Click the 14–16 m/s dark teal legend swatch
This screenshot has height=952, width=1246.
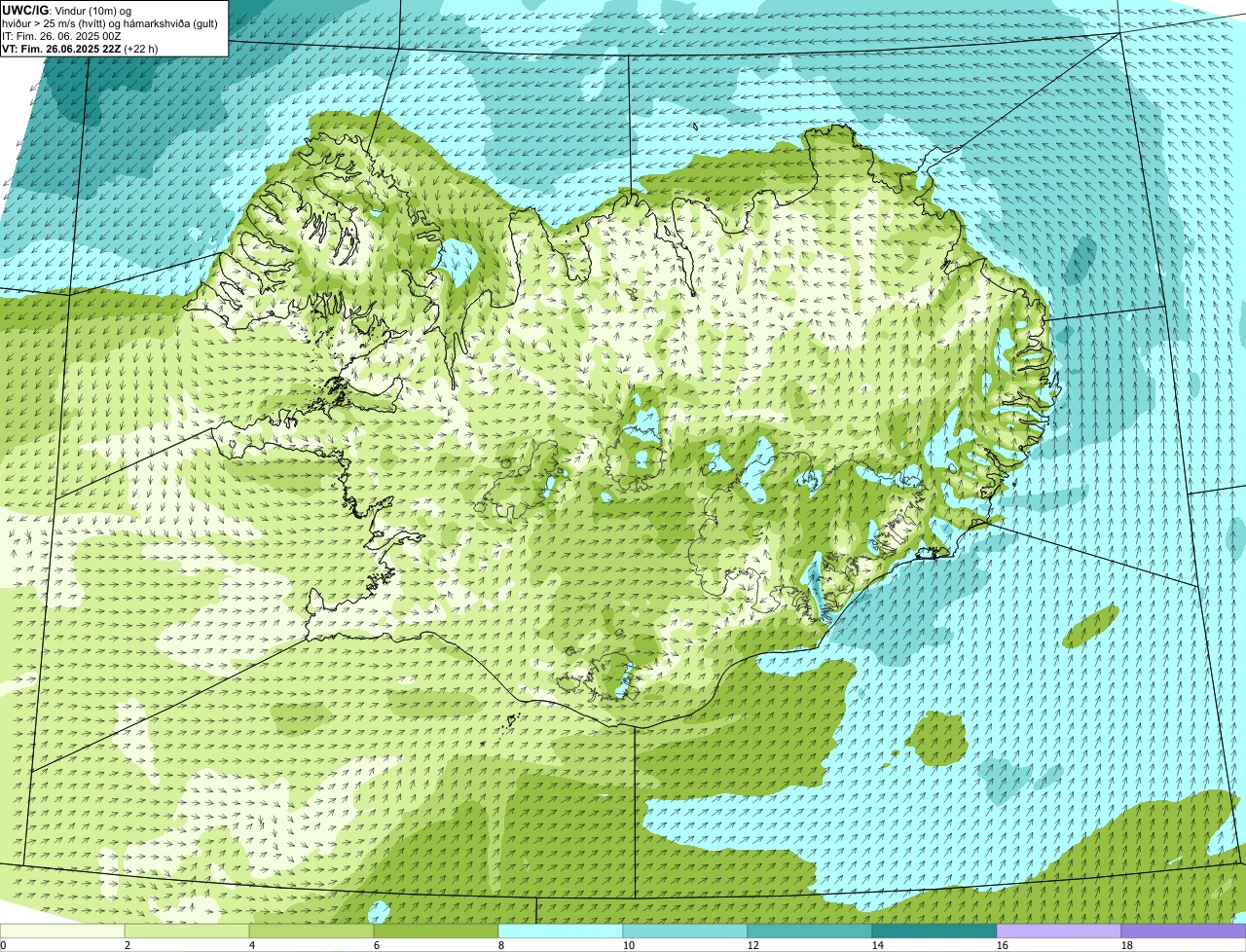(934, 932)
